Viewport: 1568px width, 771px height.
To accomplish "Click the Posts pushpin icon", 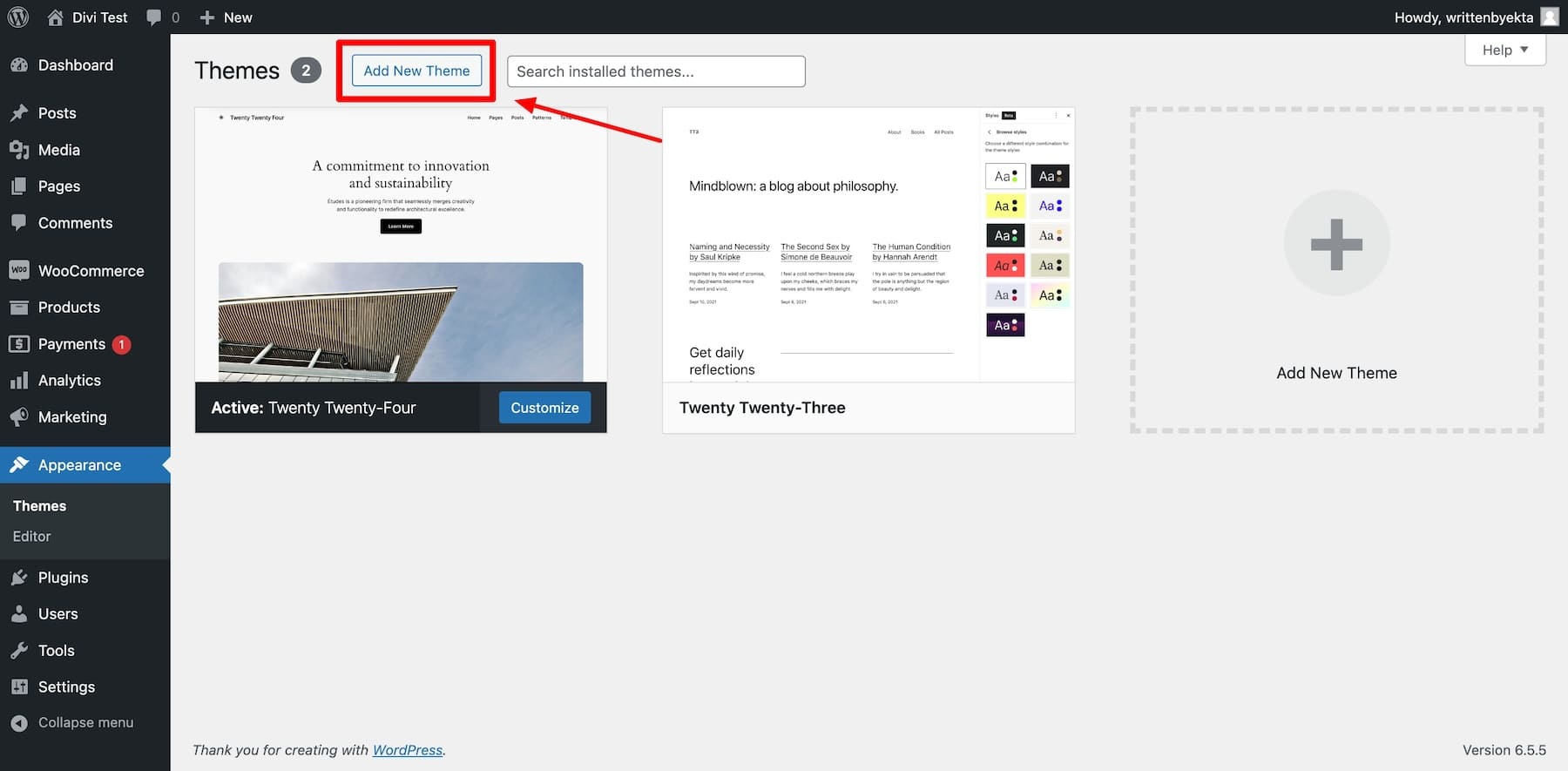I will [19, 113].
